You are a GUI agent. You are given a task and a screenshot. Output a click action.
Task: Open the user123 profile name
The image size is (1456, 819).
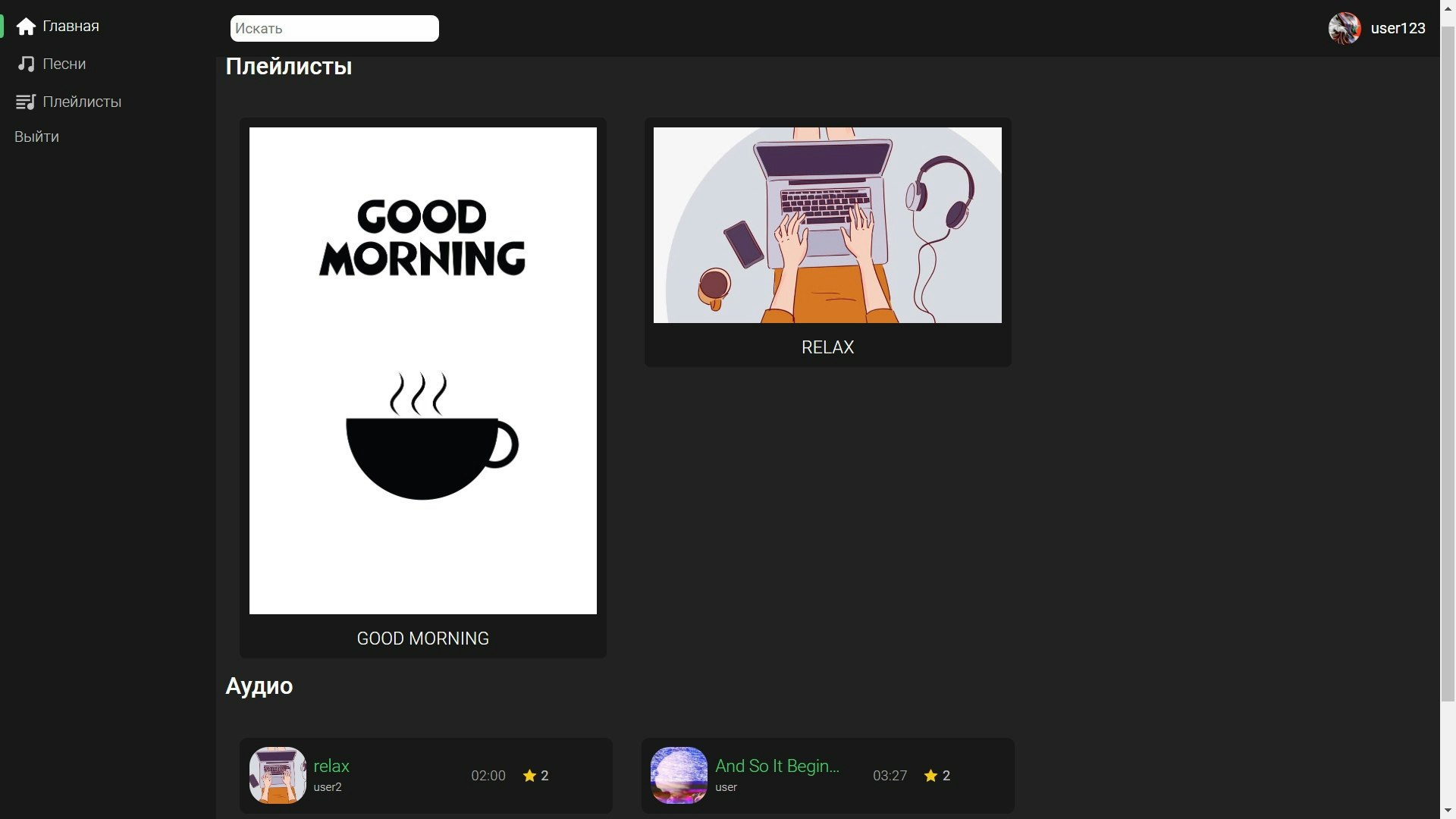pos(1398,28)
